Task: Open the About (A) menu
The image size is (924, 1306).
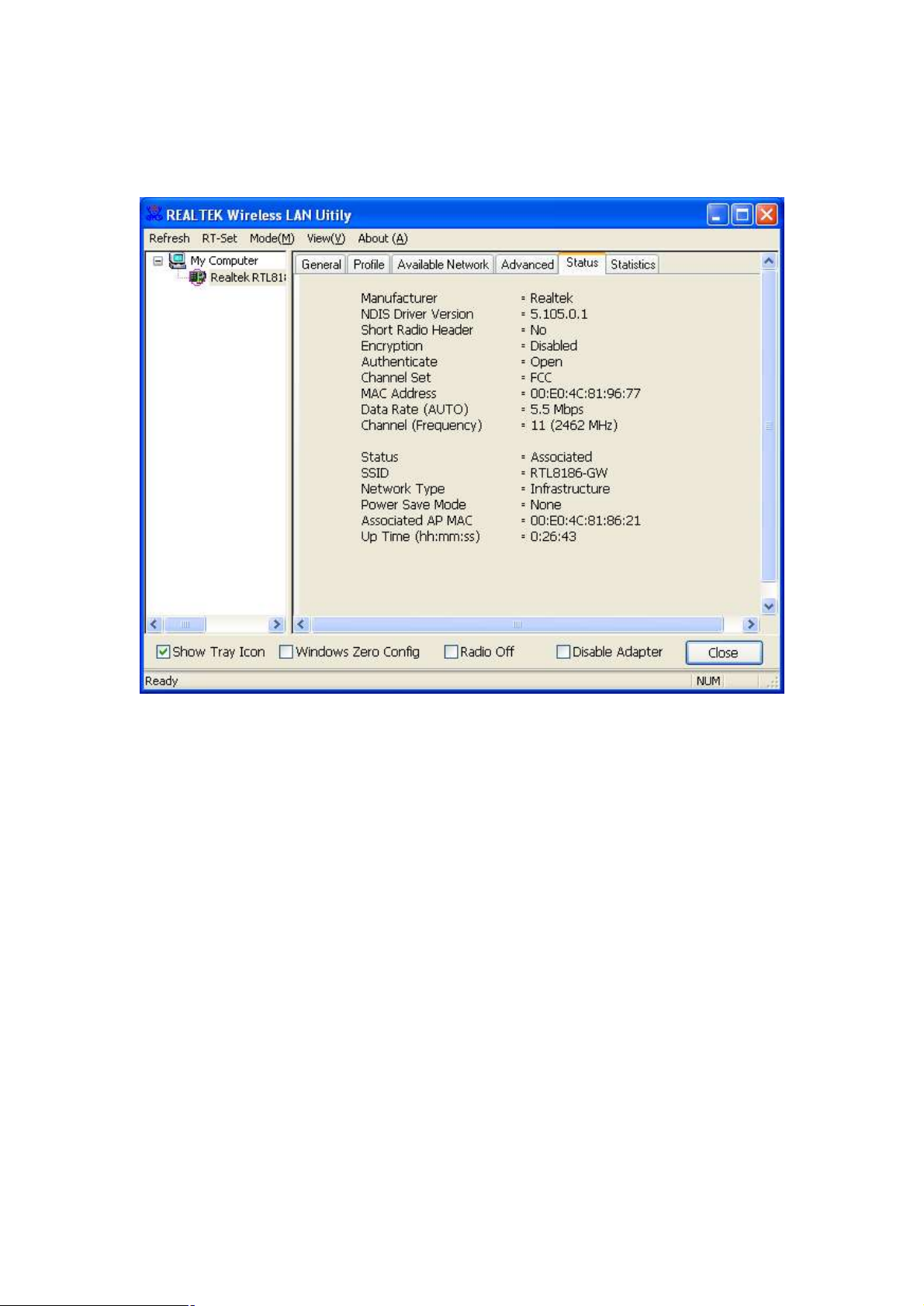Action: 382,238
